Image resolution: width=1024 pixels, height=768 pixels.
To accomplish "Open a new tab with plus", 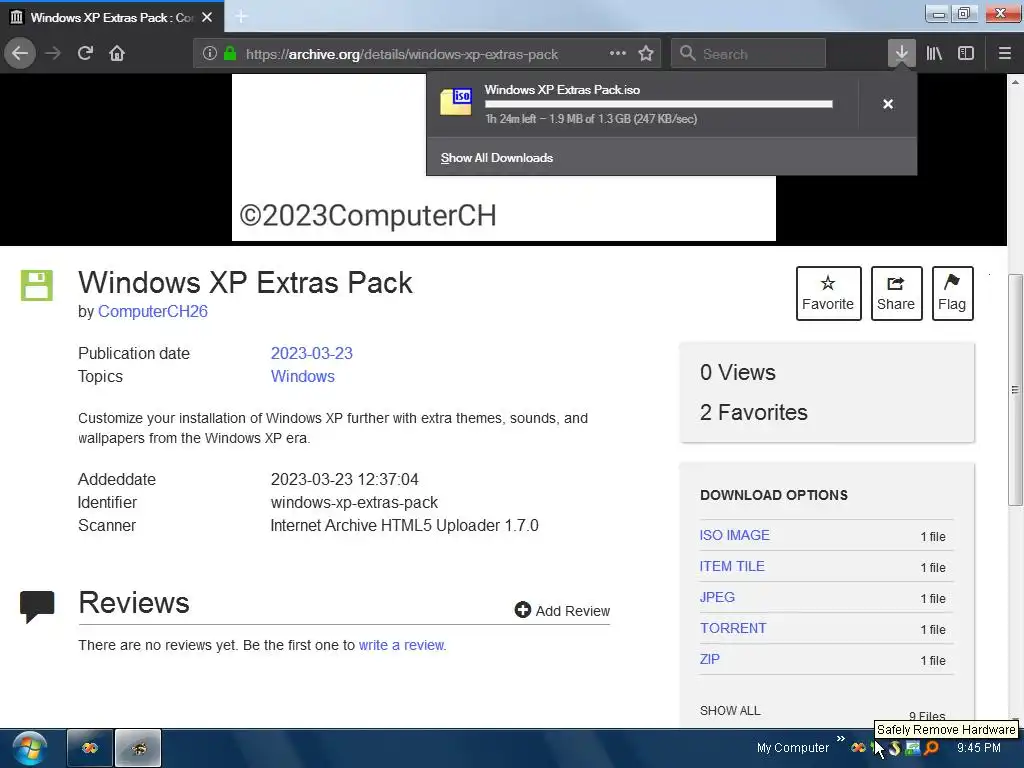I will tap(241, 16).
